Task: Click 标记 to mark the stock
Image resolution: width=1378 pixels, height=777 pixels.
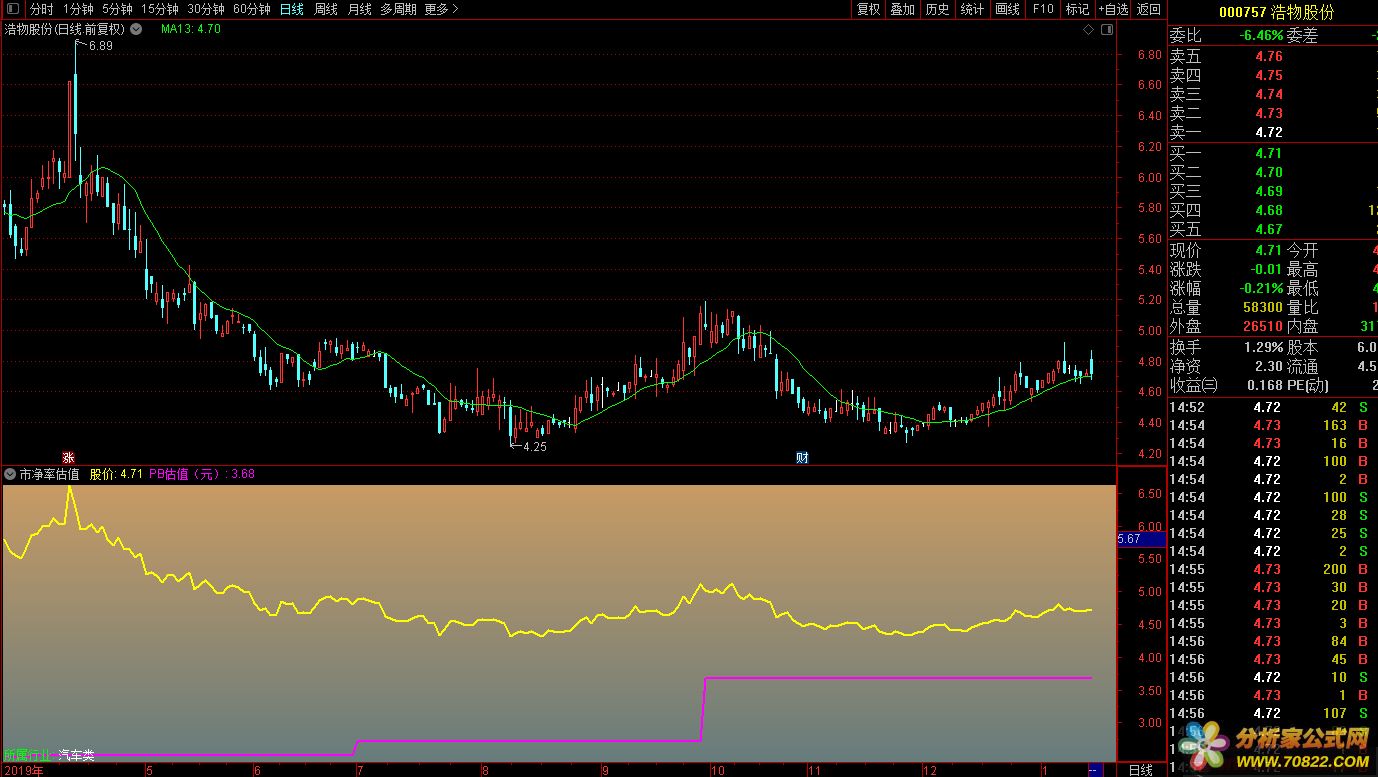Action: click(x=1077, y=9)
